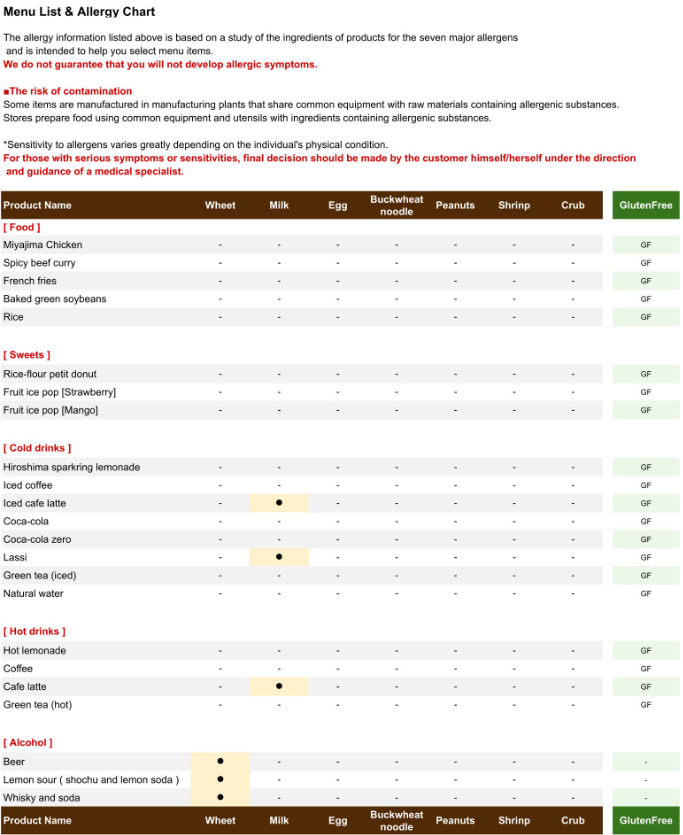Select the [ Cold drinks ] section heading
This screenshot has height=835, width=683.
tap(37, 448)
